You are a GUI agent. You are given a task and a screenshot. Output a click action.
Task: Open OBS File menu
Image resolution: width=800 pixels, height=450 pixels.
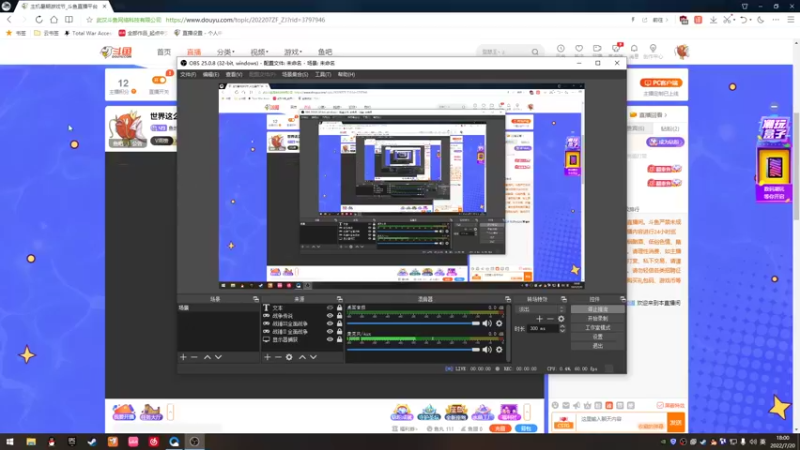point(188,74)
